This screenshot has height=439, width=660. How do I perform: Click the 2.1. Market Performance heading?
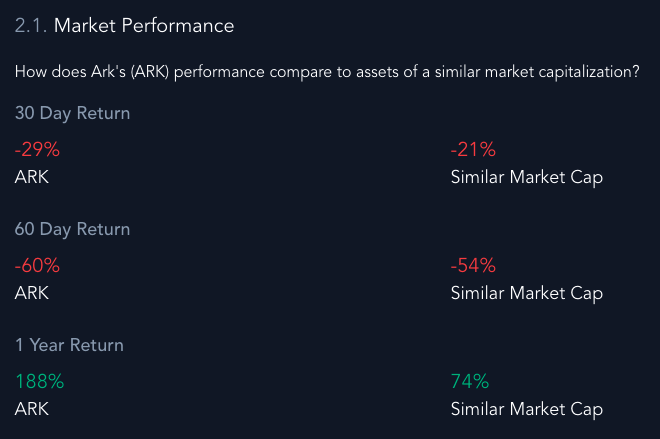click(x=124, y=26)
